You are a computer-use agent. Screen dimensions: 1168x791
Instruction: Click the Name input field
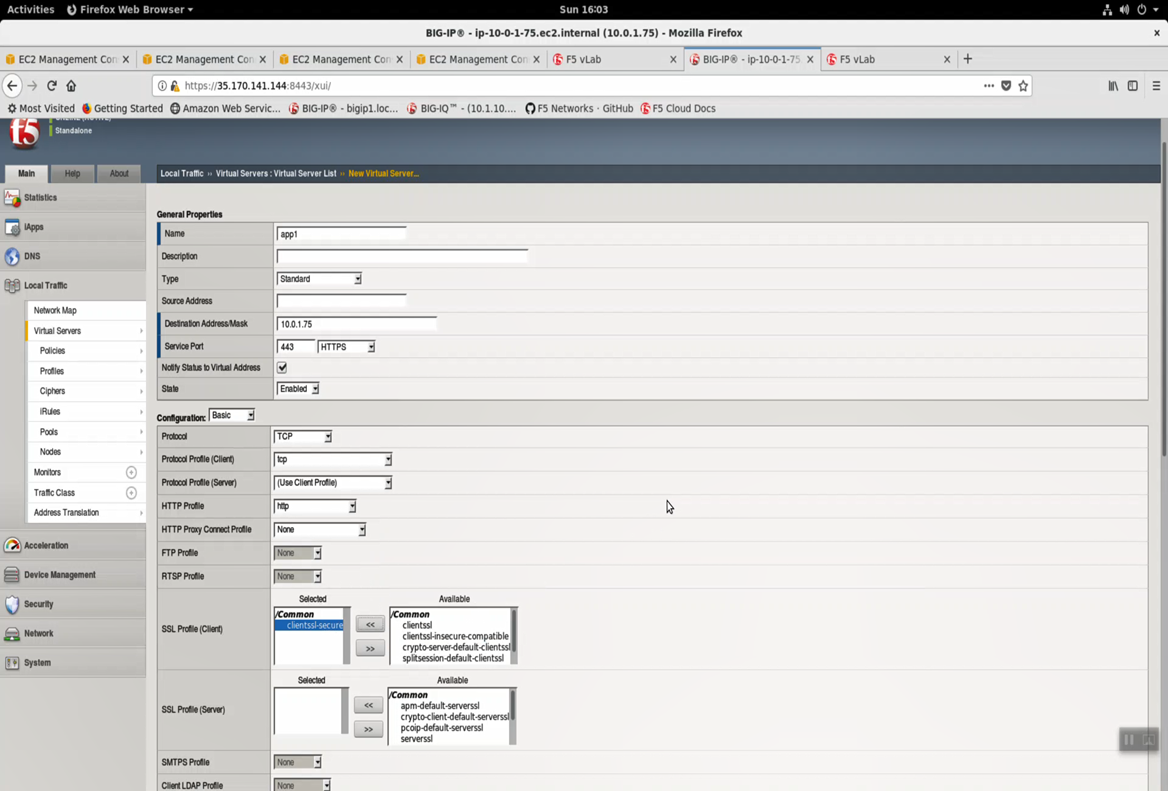tap(341, 234)
